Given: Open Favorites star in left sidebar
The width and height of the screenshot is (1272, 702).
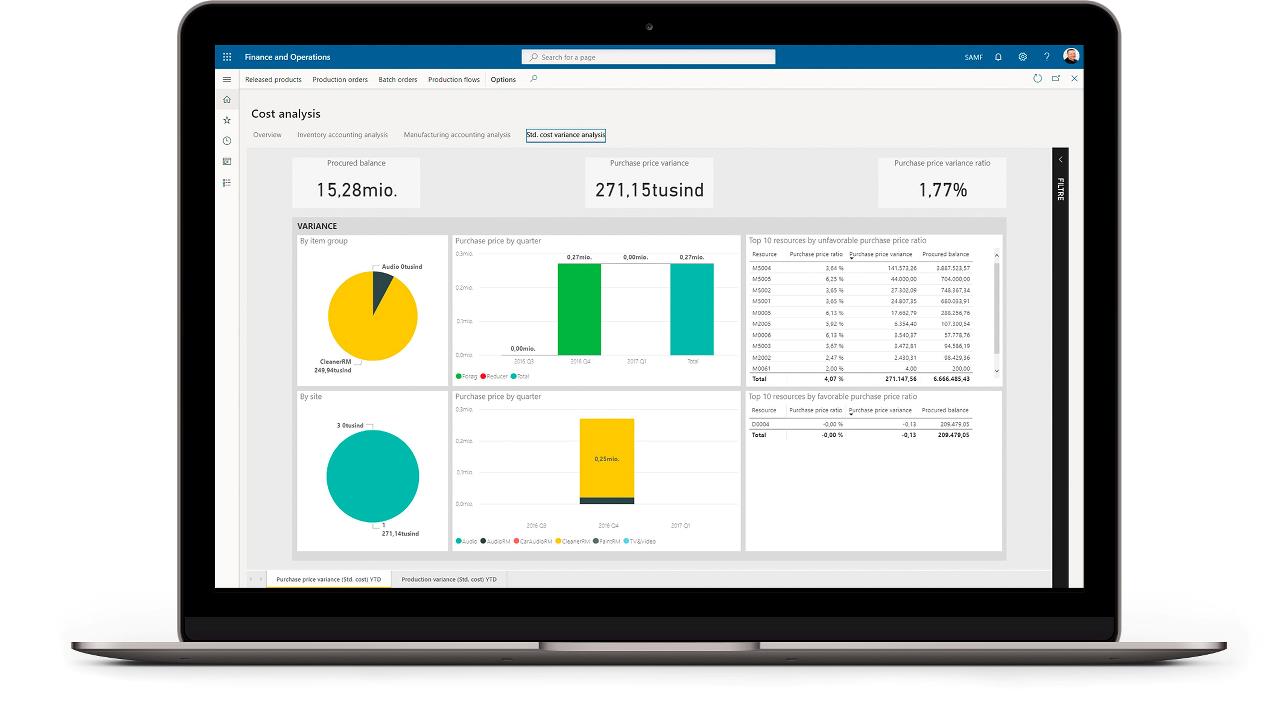Looking at the screenshot, I should pyautogui.click(x=227, y=120).
